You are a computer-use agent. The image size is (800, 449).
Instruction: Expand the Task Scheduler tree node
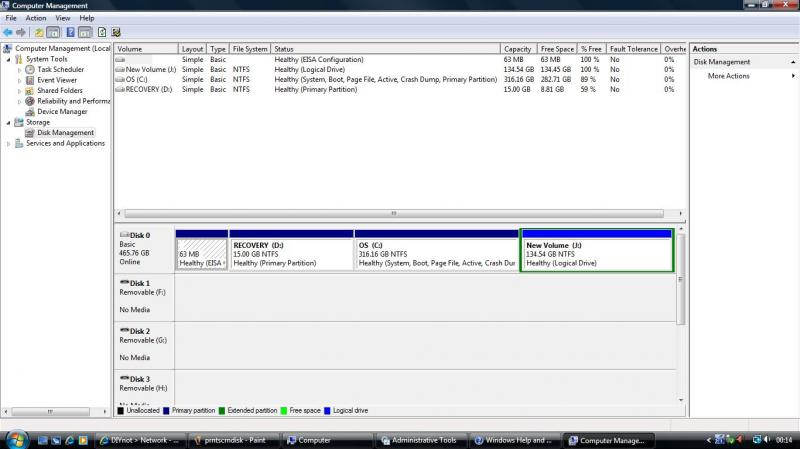coord(19,70)
